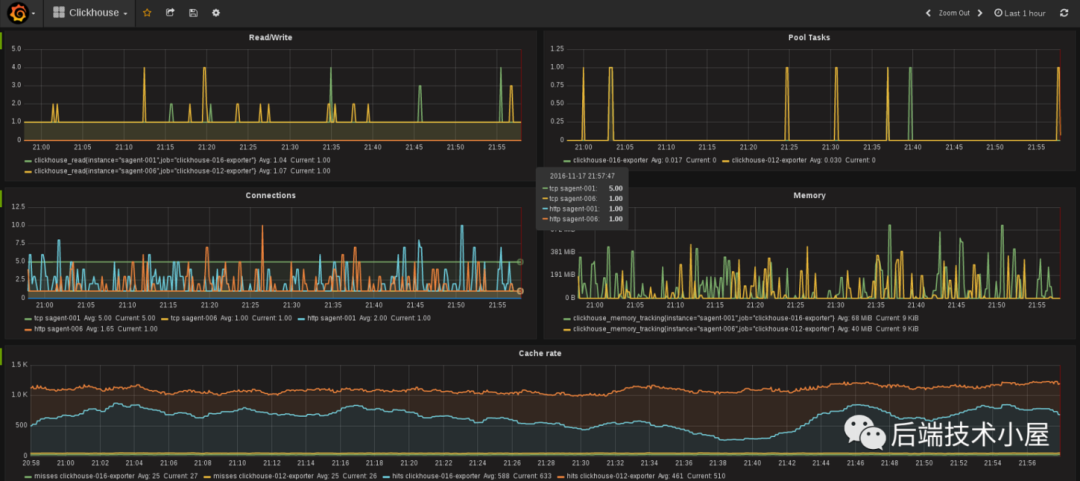Click the dashboard grid icon beside Clickhouse

[59, 13]
